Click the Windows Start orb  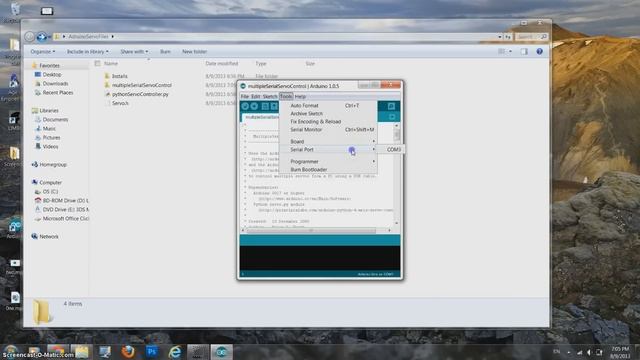[11, 351]
